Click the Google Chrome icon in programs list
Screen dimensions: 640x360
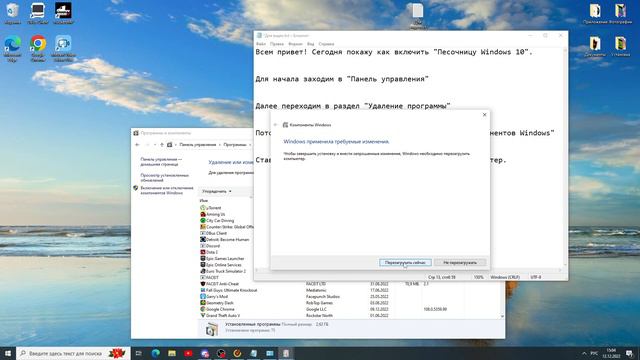pos(203,309)
